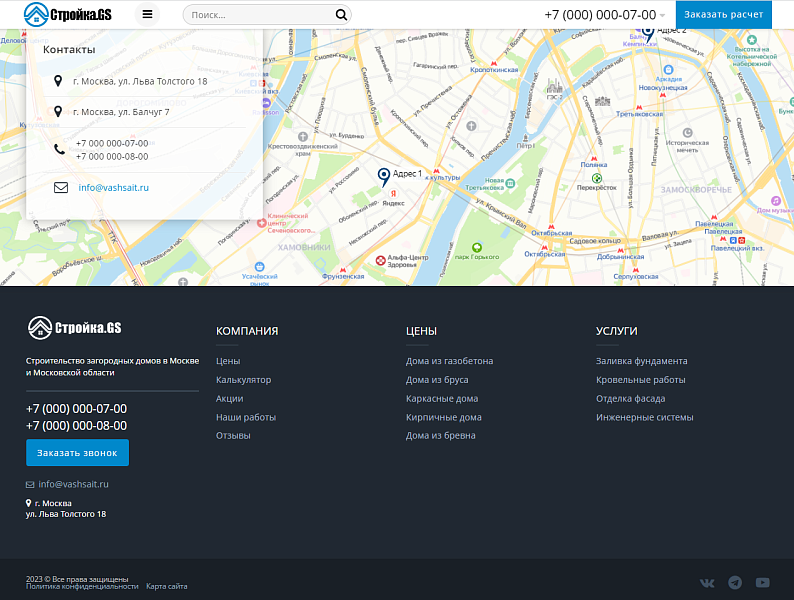Click the Стройка.GS footer logo
Viewport: 794px width, 600px height.
click(x=74, y=328)
